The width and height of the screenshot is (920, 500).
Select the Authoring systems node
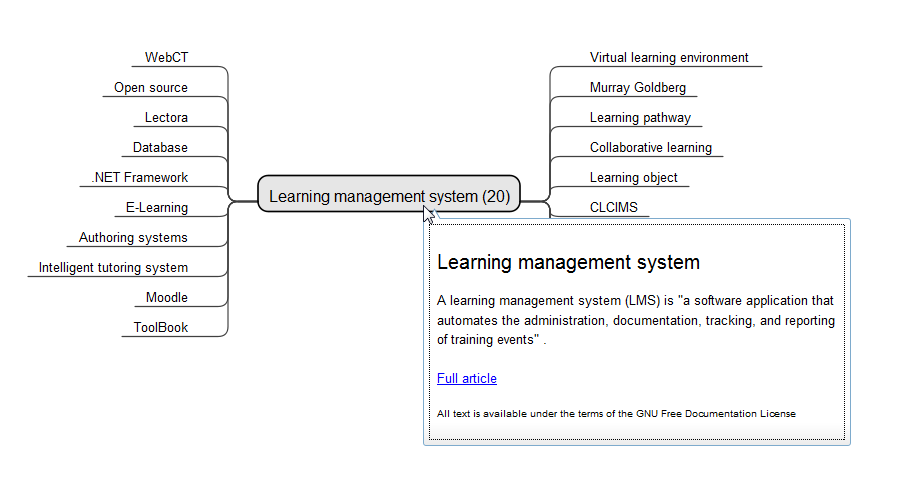coord(133,237)
